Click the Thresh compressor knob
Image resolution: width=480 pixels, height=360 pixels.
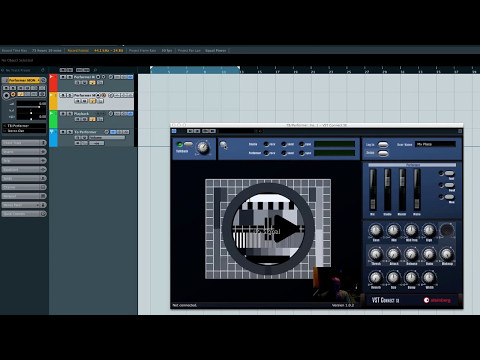[x=376, y=254]
